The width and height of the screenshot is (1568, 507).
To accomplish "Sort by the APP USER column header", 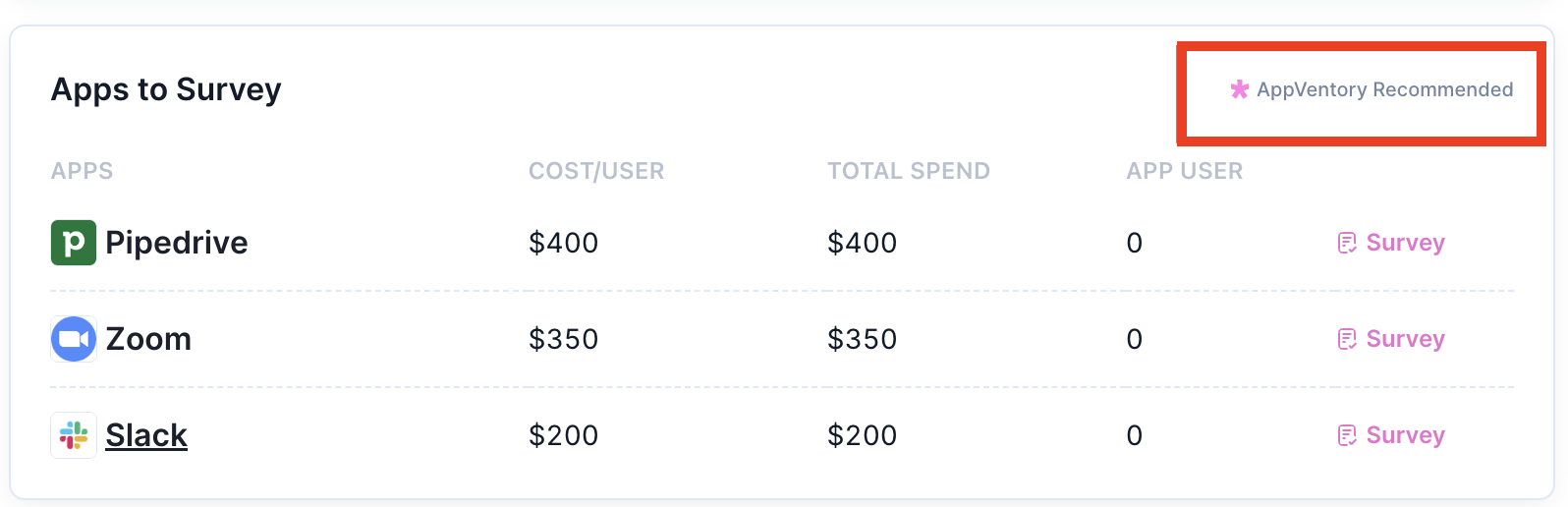I will pyautogui.click(x=1185, y=171).
